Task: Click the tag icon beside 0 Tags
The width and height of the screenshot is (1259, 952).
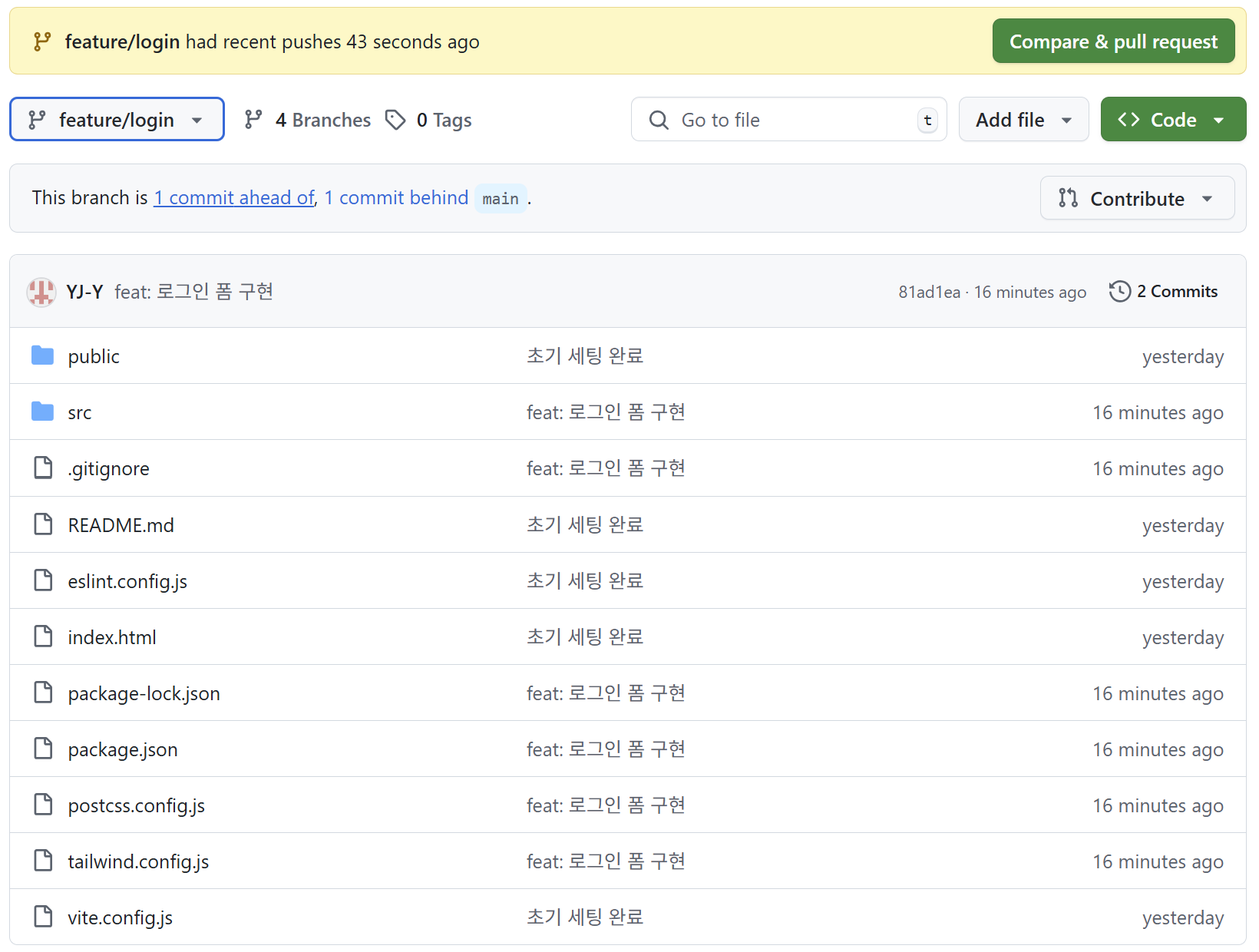Action: click(395, 120)
